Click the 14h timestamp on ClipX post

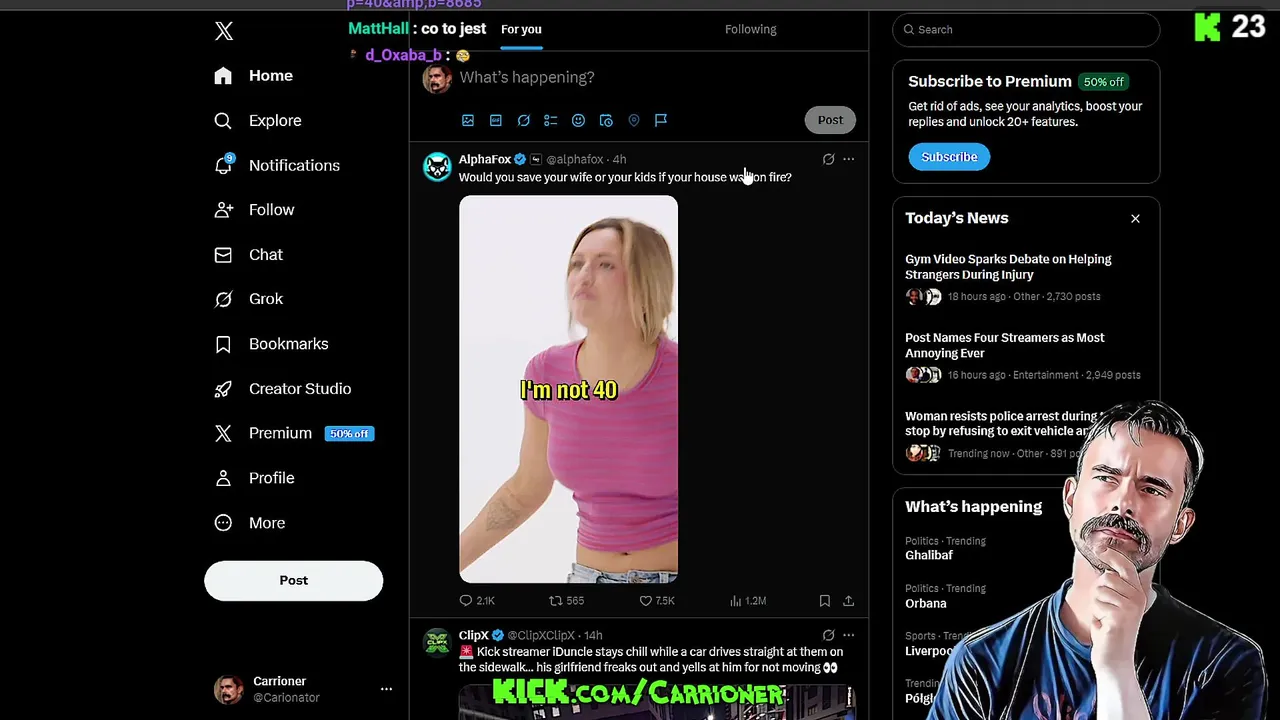click(x=593, y=636)
